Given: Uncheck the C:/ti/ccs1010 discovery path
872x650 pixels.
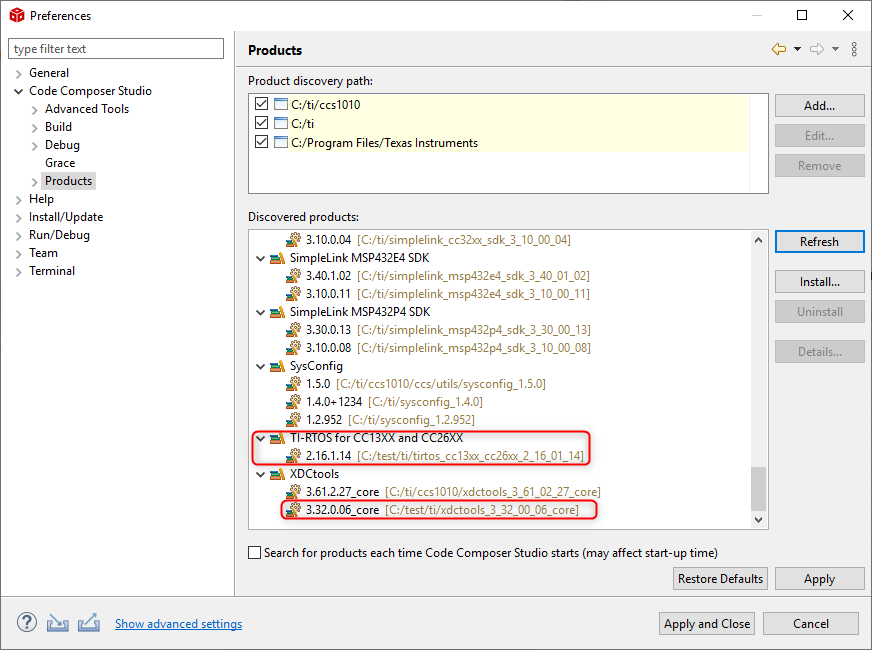Looking at the screenshot, I should [x=261, y=104].
